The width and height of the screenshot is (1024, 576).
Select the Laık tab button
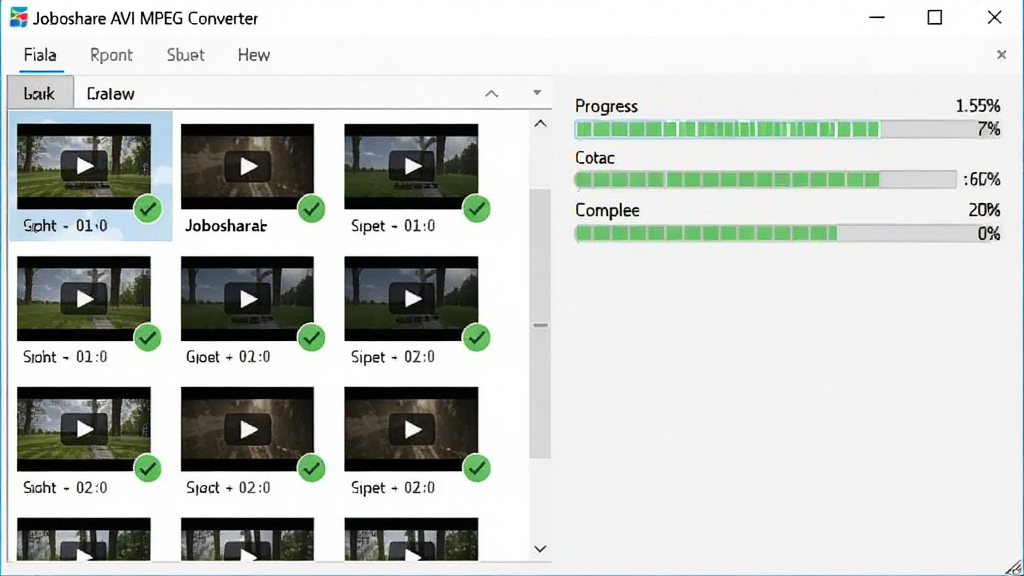(40, 93)
